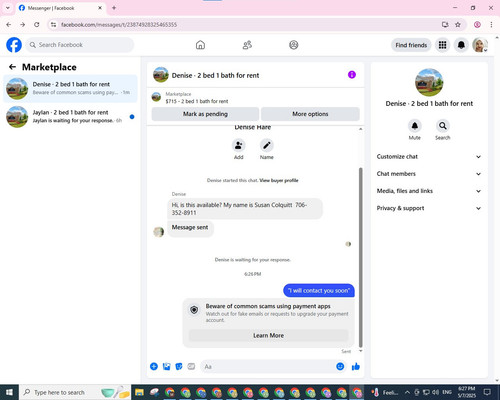The image size is (500, 400).
Task: Open Chrome's three-dot menu
Action: (x=491, y=24)
